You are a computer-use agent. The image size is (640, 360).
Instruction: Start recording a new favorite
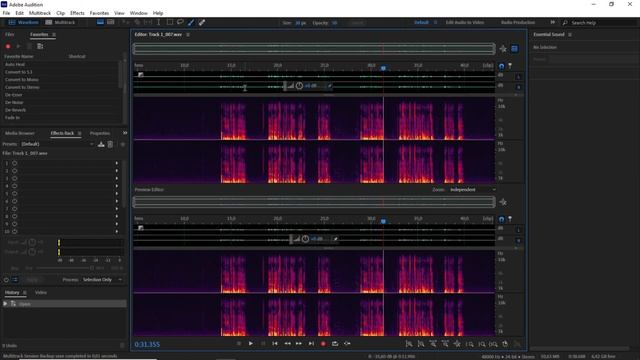[8, 46]
